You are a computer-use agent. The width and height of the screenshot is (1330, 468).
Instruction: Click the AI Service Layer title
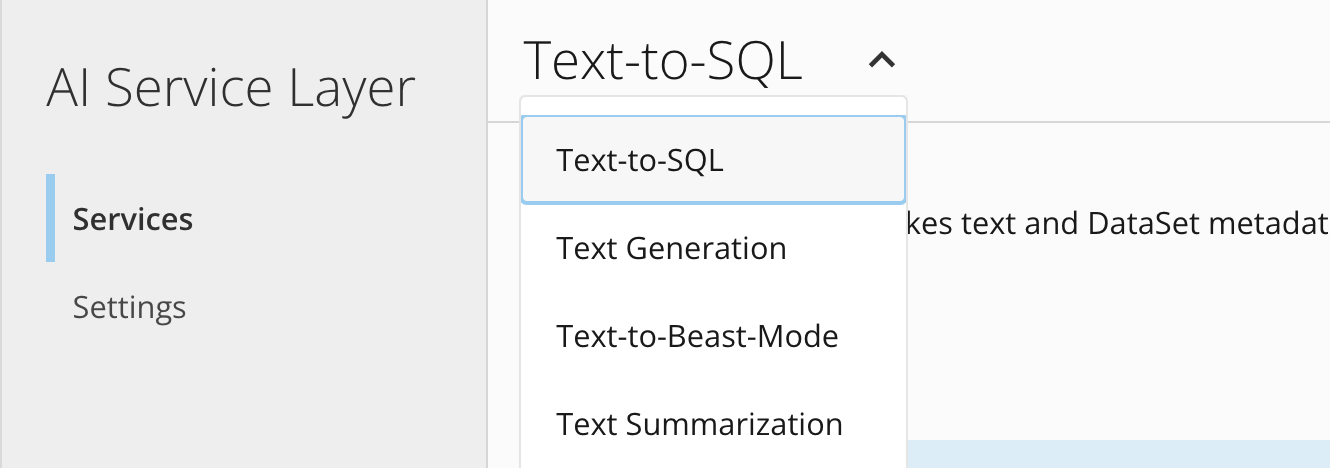(x=230, y=90)
